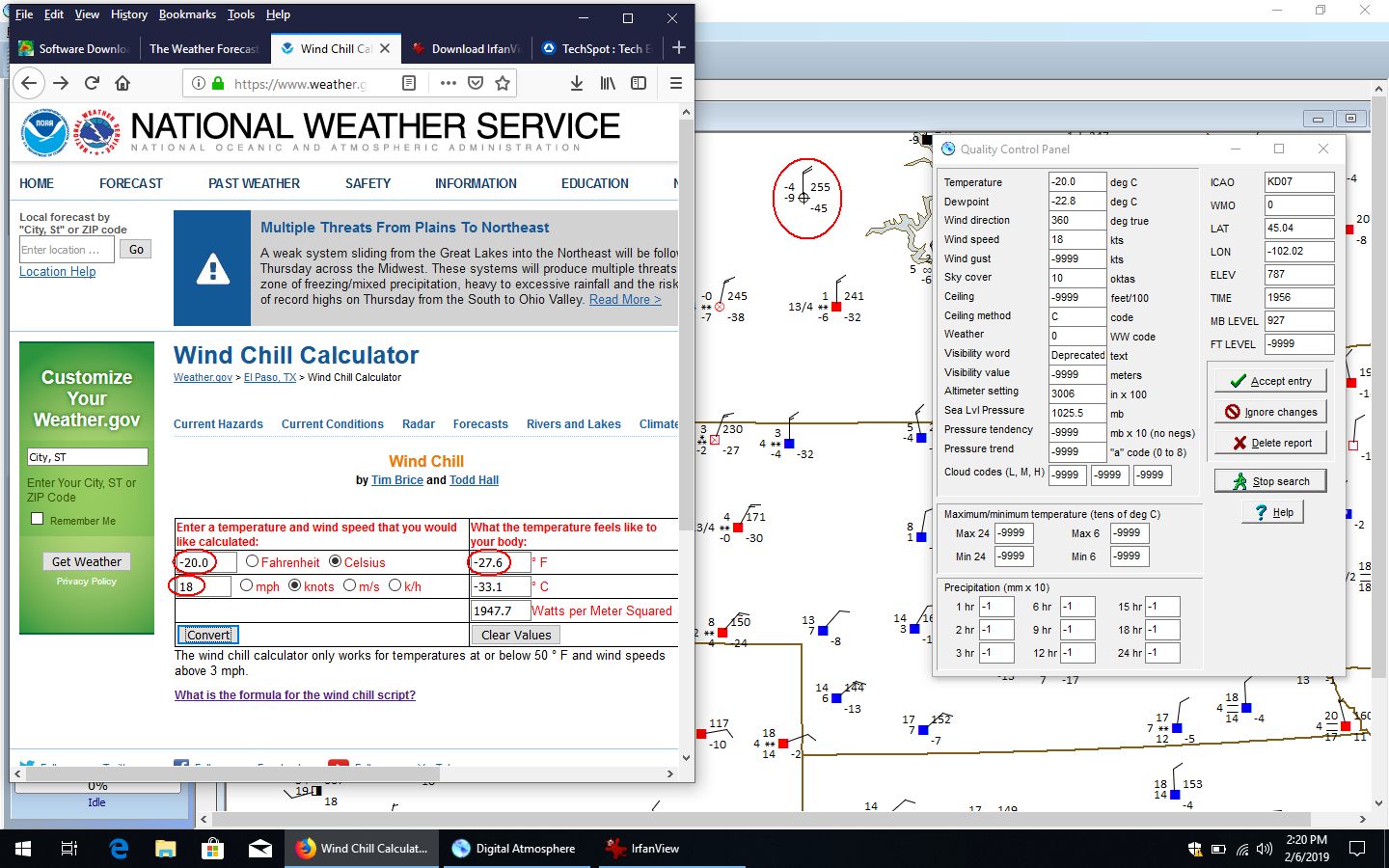Open Firefox File menu
Viewport: 1389px width, 868px height.
(24, 14)
